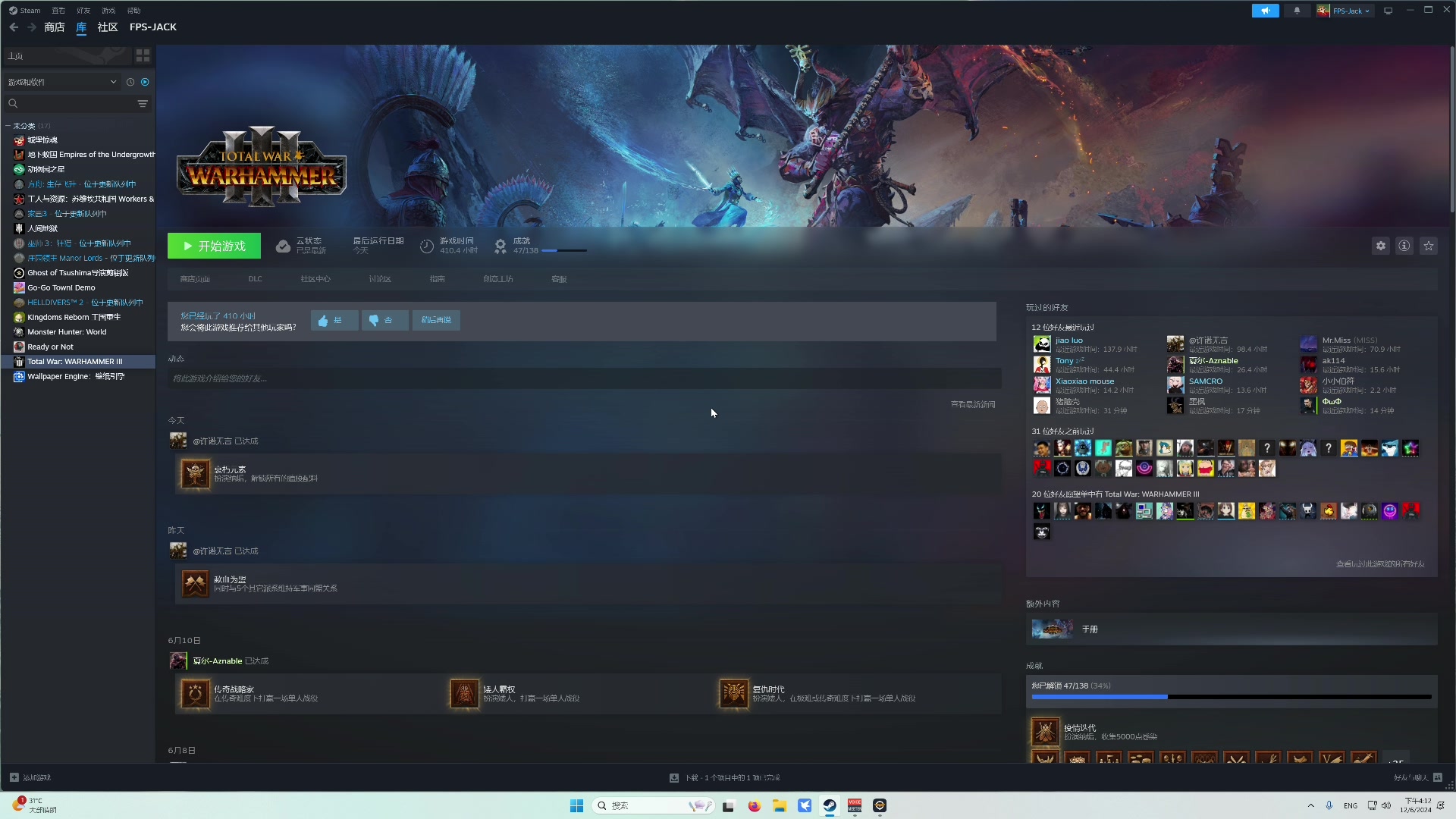Click the cloud status icon
1456x819 pixels.
[283, 246]
